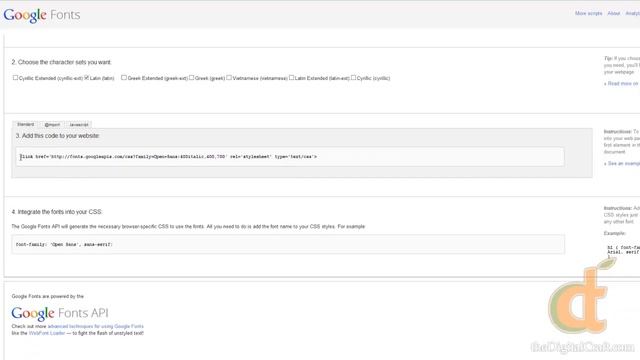Click the Google Fonts API logo in footer

click(60, 313)
